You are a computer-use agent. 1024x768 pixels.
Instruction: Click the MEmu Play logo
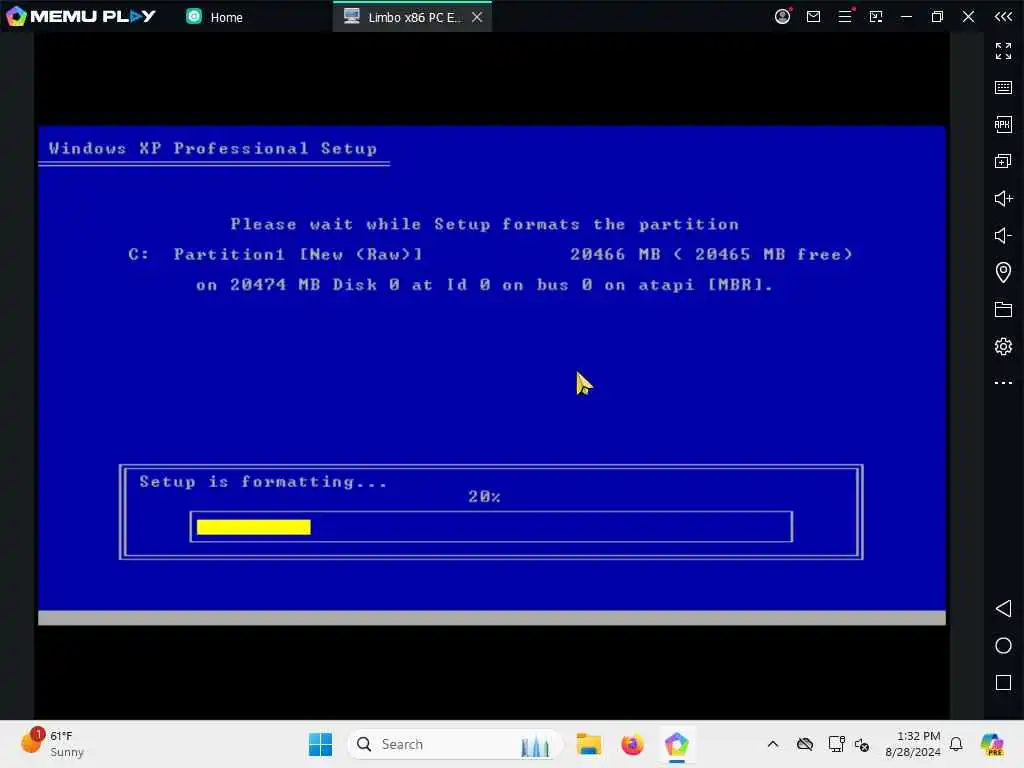81,16
